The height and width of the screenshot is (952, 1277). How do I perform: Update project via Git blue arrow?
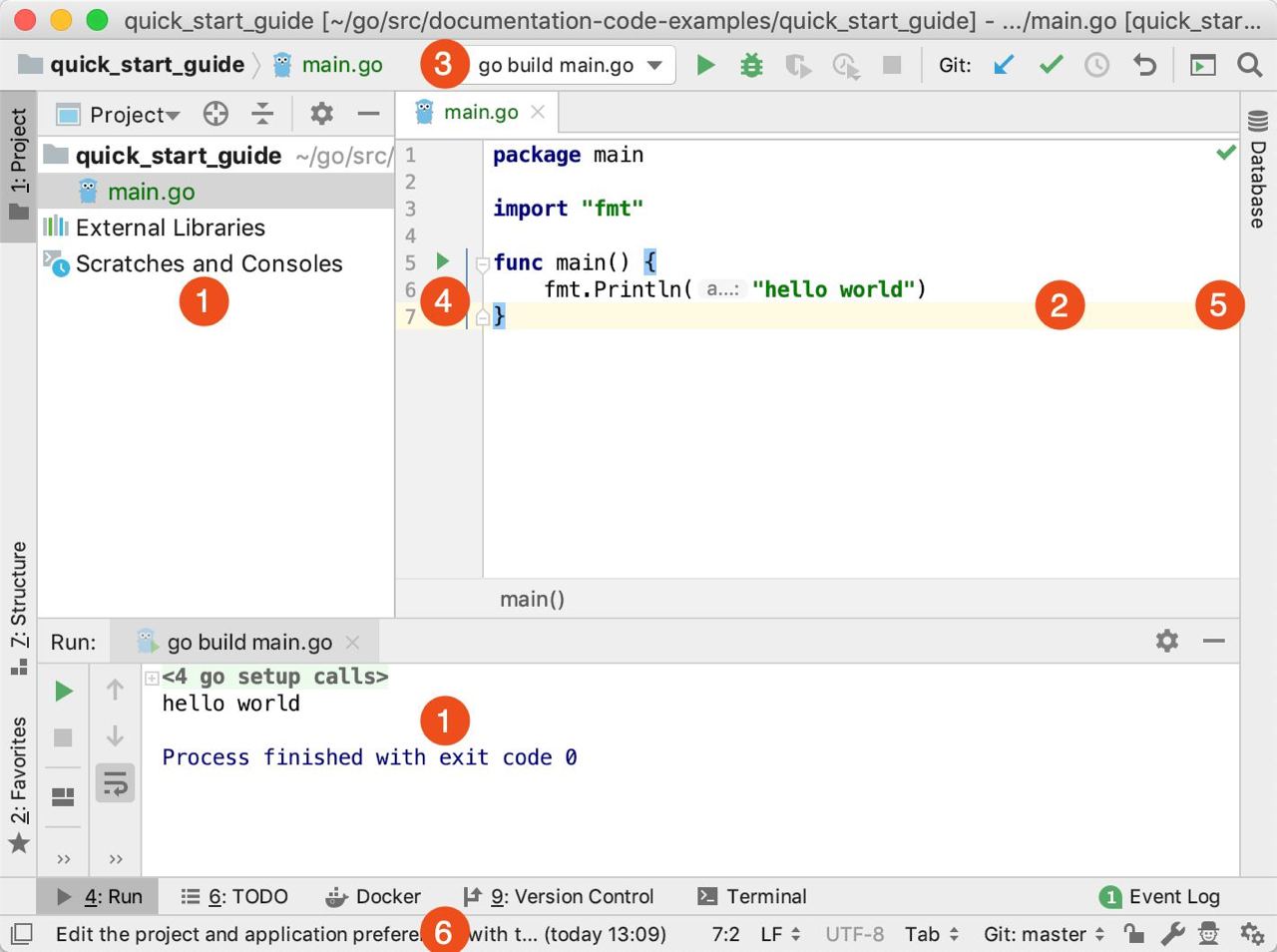click(x=1004, y=65)
